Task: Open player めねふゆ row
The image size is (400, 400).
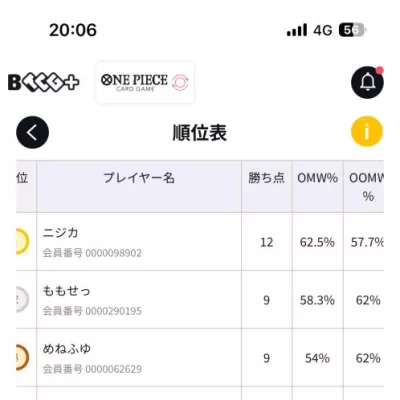Action: point(200,358)
